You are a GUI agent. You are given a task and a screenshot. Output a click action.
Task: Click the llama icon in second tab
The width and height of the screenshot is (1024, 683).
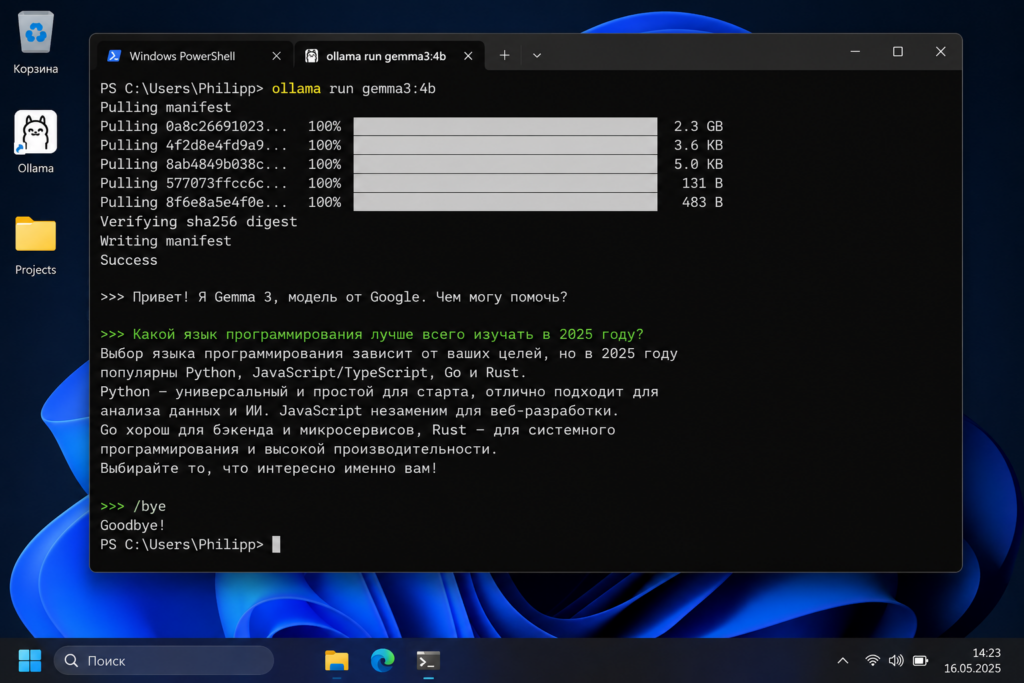(312, 56)
